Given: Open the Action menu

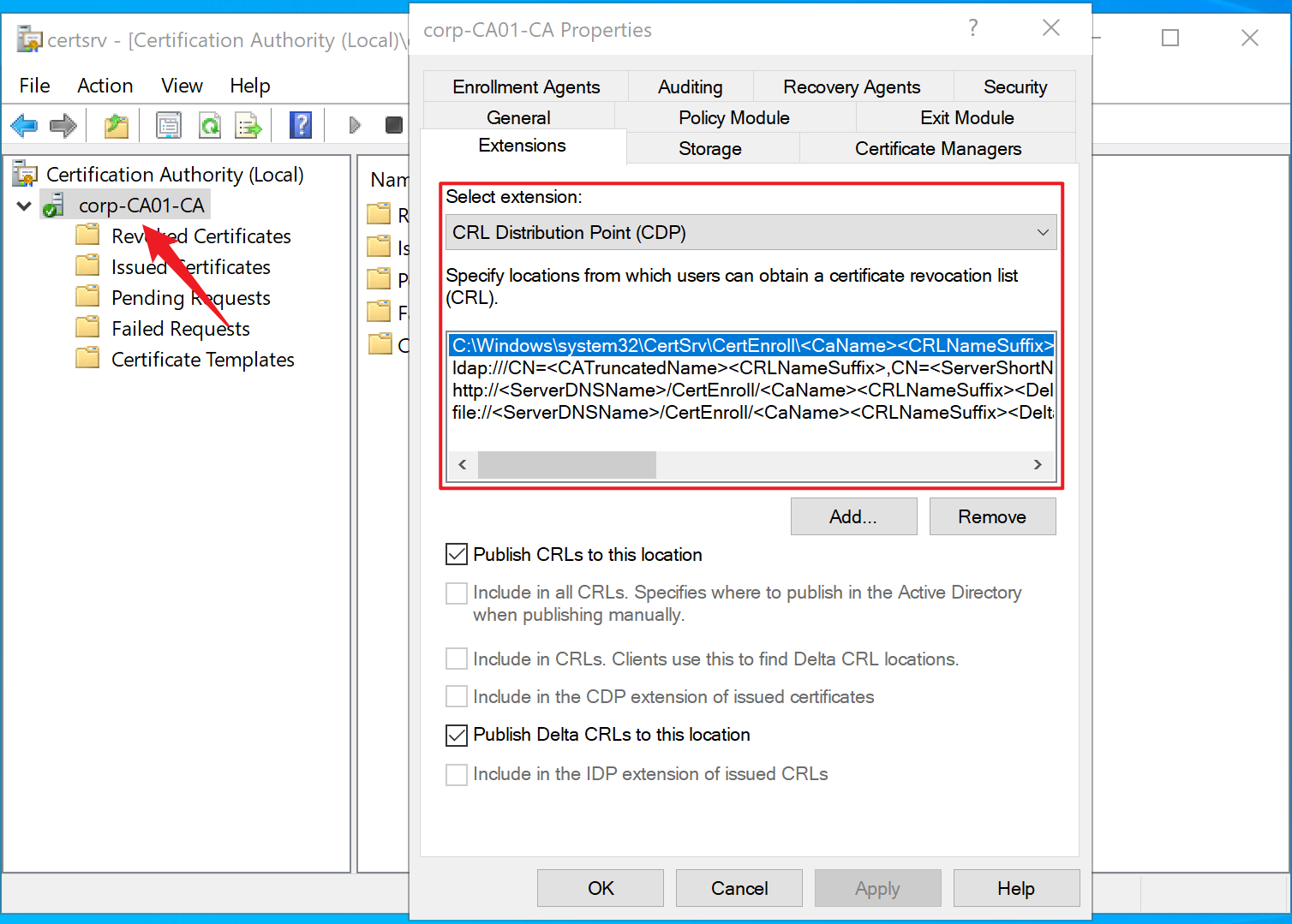Looking at the screenshot, I should click(105, 86).
